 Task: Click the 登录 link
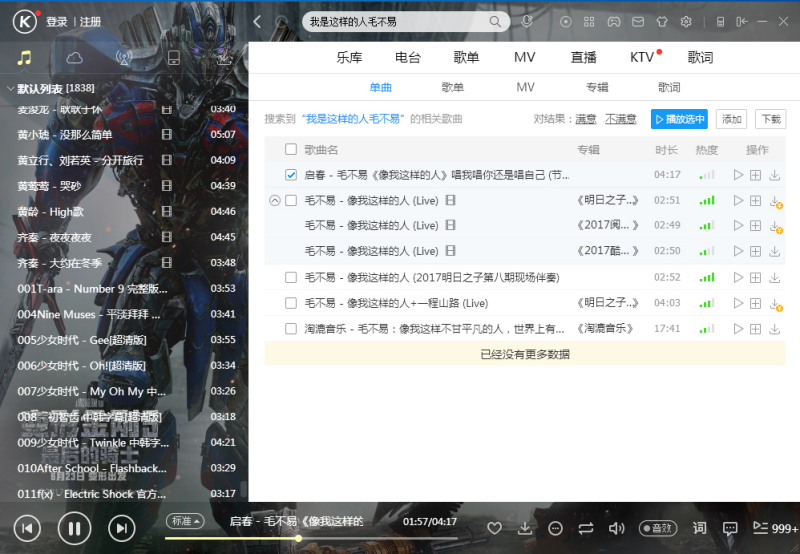[57, 21]
